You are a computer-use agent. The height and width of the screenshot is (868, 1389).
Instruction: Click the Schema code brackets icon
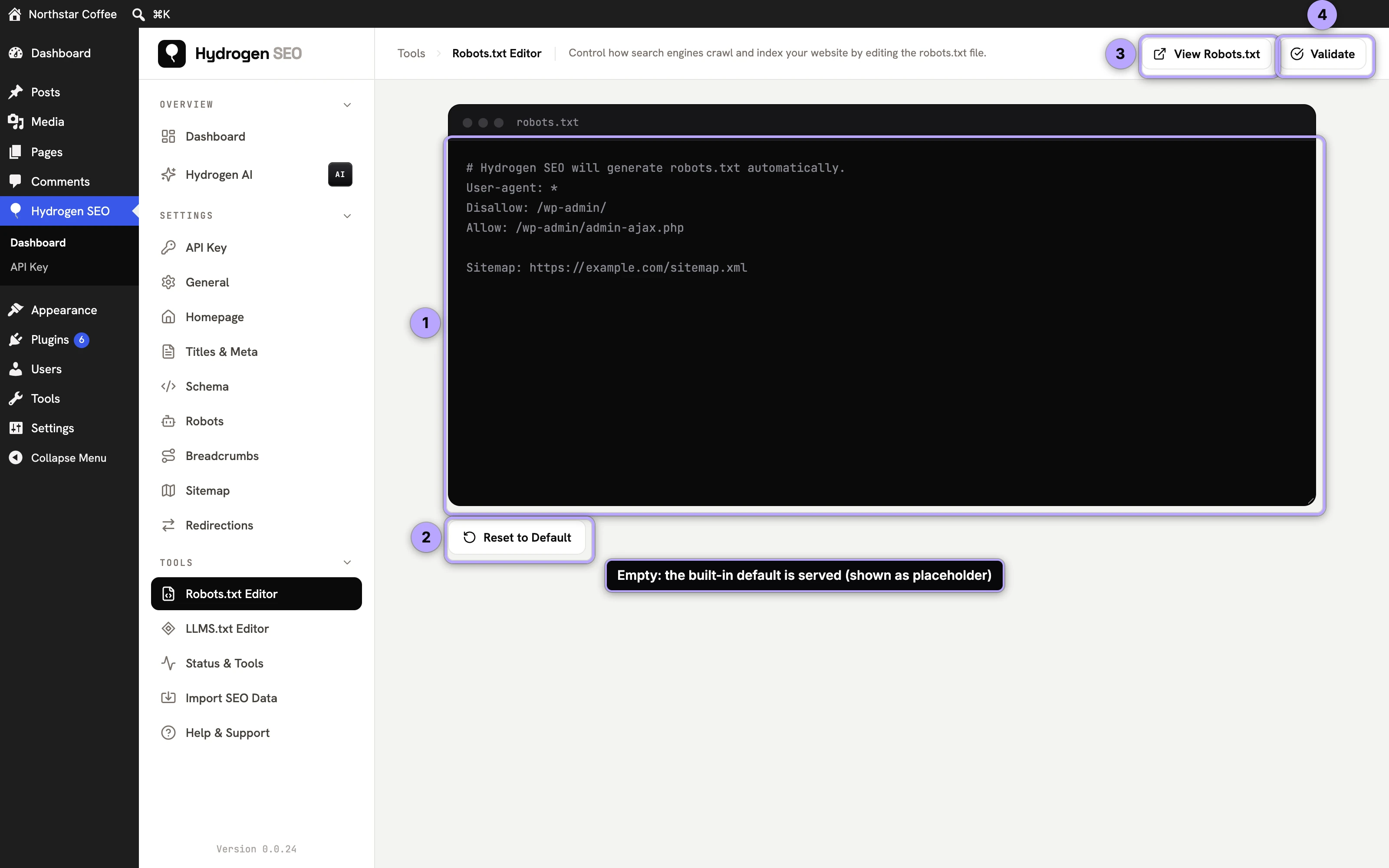pyautogui.click(x=168, y=386)
